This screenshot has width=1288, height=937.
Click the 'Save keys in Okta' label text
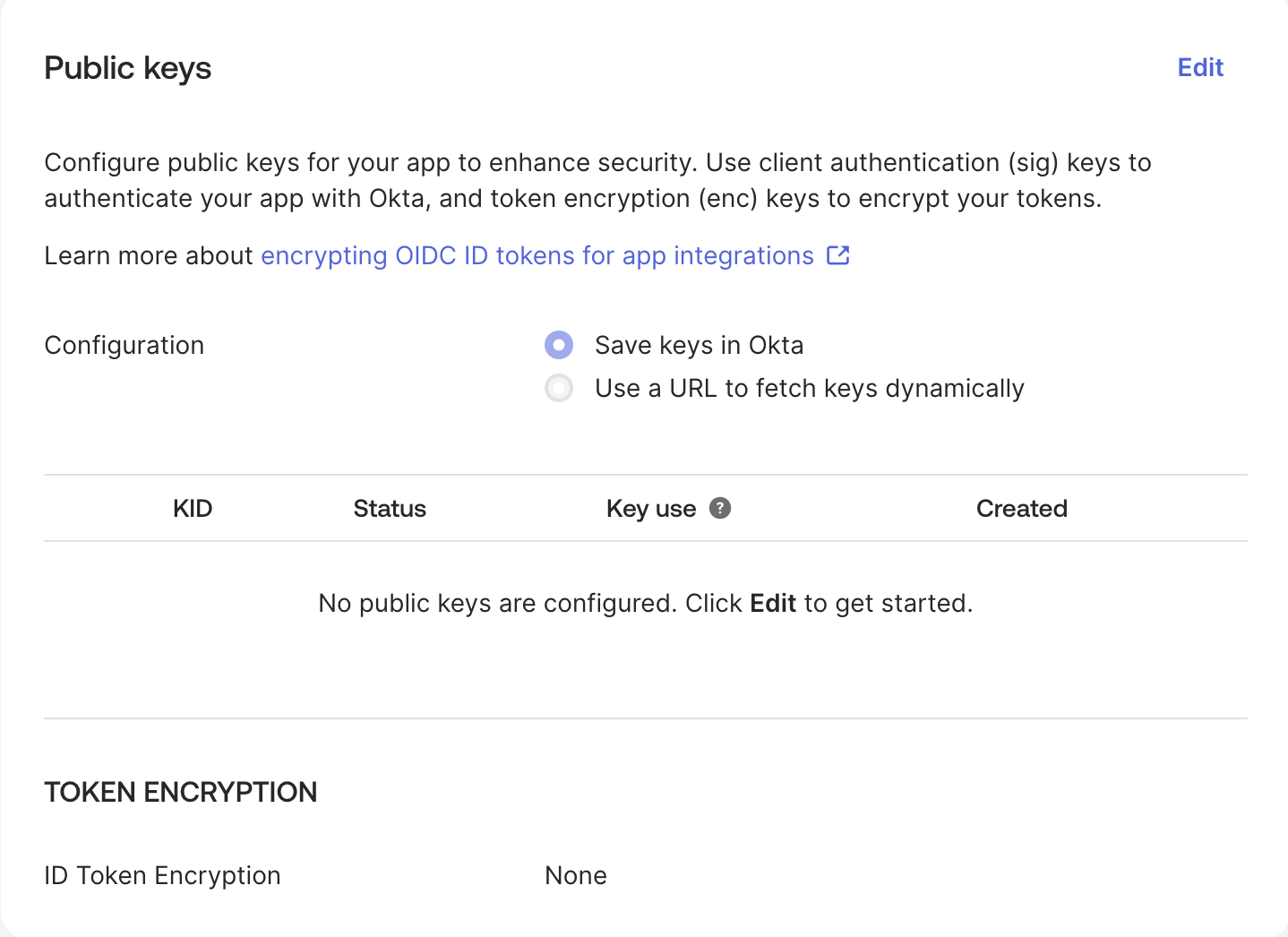(x=699, y=346)
